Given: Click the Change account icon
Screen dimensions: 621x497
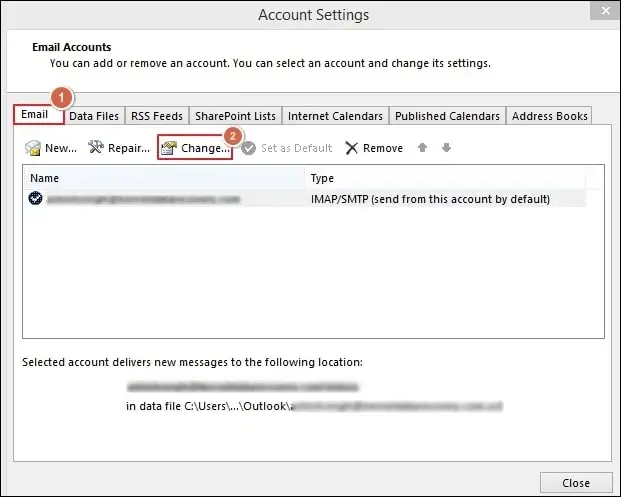Looking at the screenshot, I should click(x=168, y=148).
